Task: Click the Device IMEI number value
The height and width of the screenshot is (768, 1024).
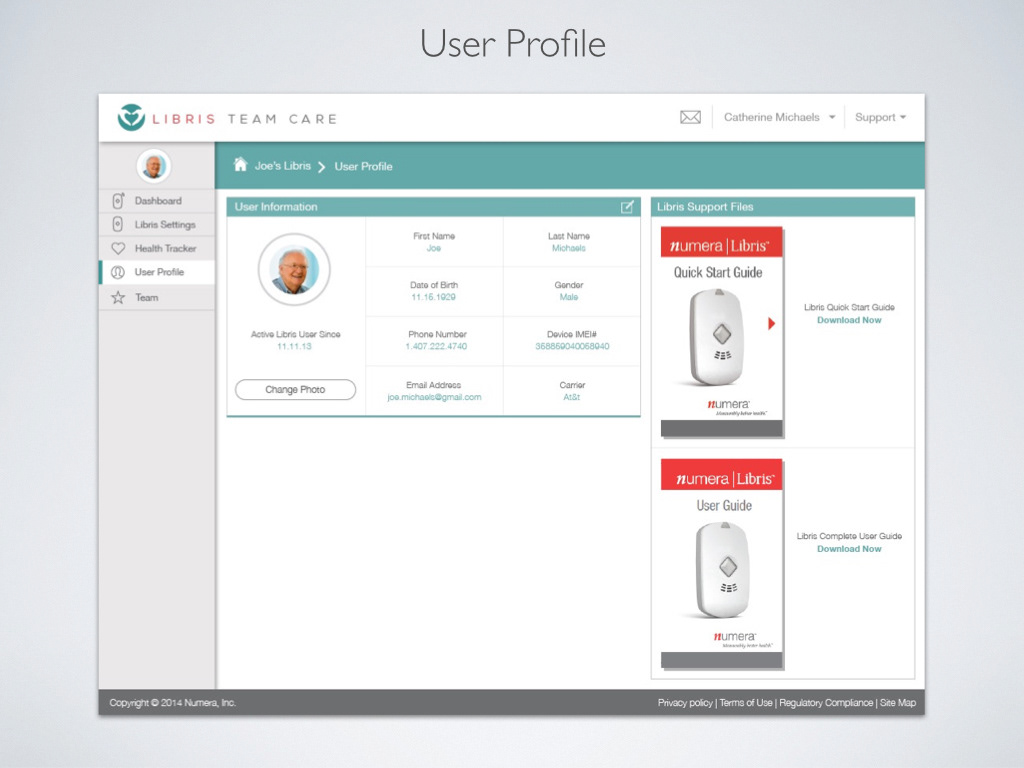Action: tap(572, 346)
